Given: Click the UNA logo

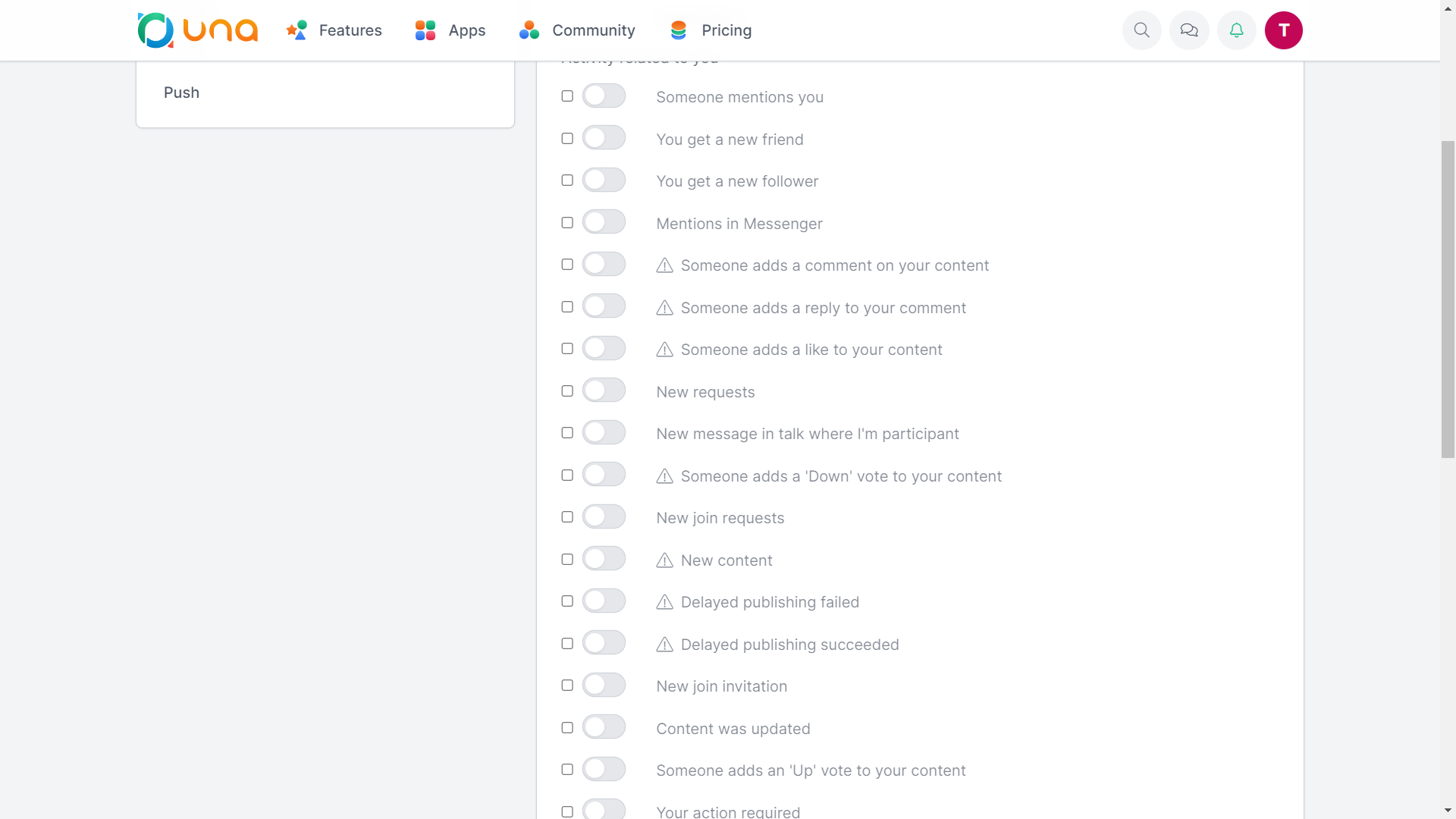Looking at the screenshot, I should click(x=197, y=30).
